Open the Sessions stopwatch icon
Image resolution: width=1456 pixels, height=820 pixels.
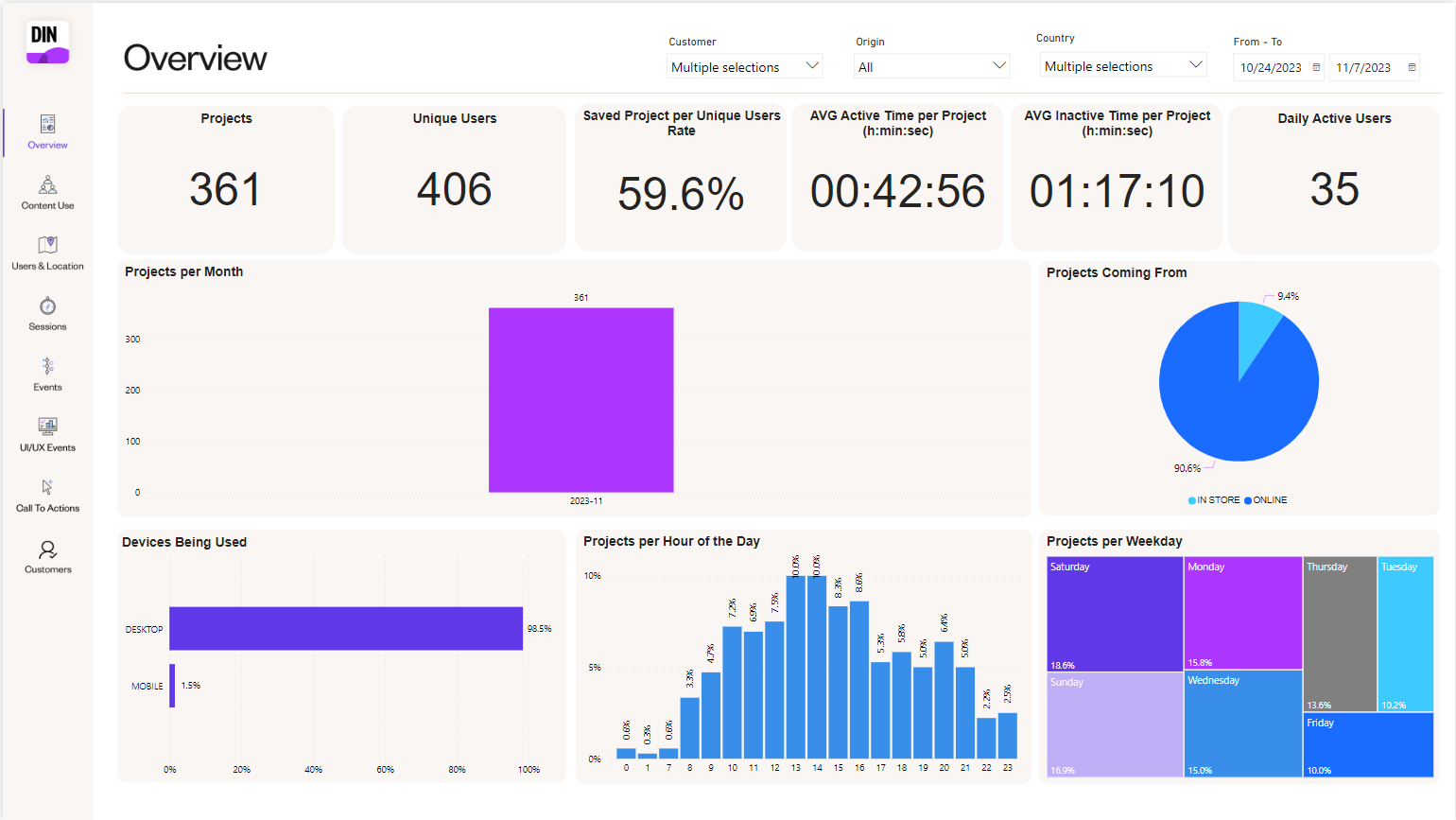pos(47,306)
